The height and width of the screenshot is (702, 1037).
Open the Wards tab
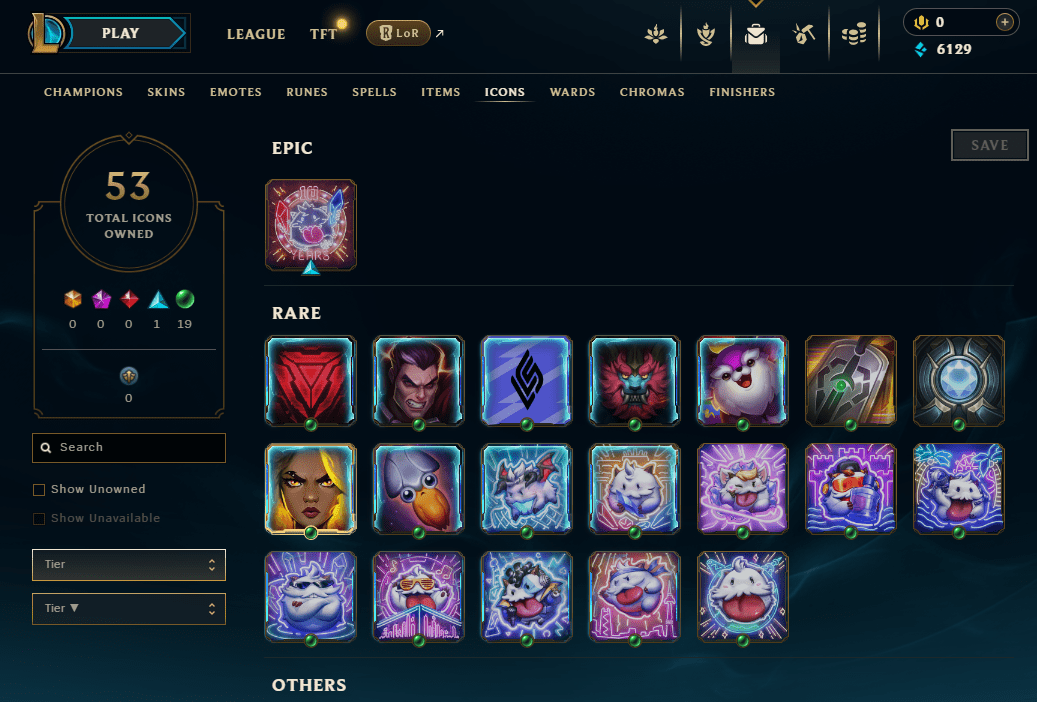point(572,92)
